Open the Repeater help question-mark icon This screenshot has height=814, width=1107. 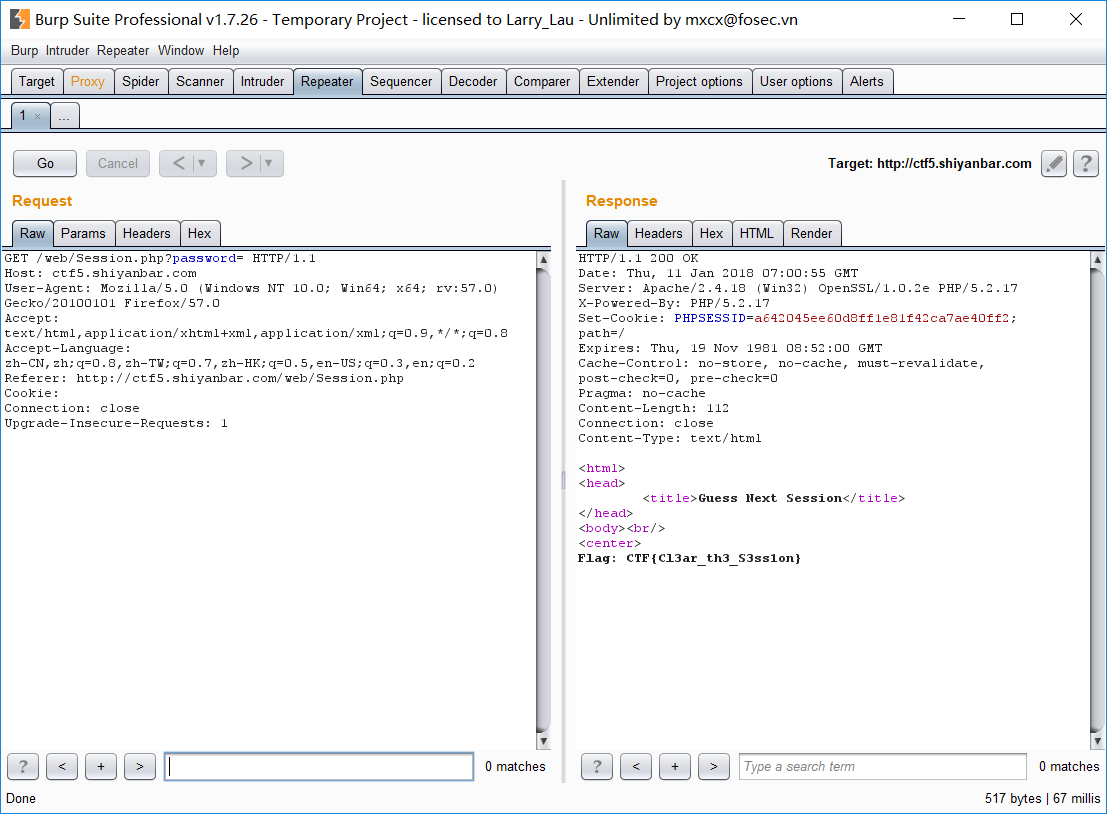tap(1086, 164)
